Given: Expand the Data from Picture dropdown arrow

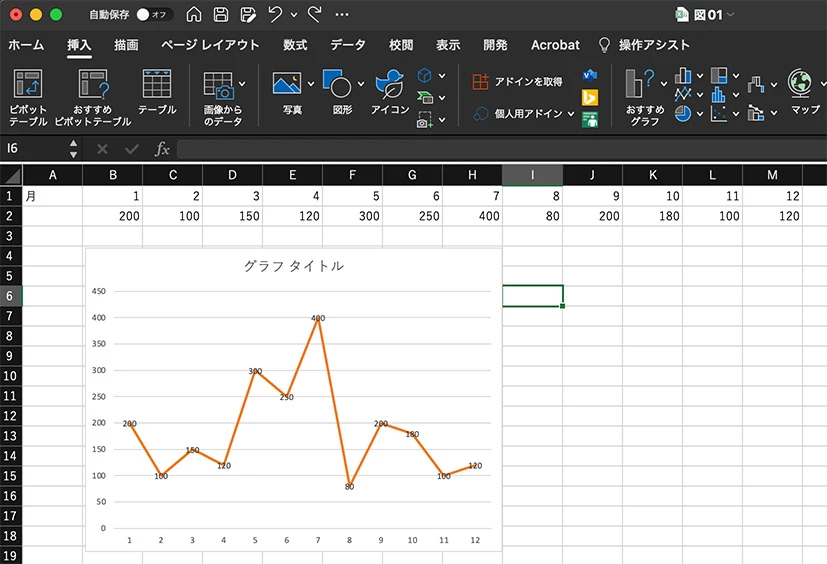Looking at the screenshot, I should (242, 84).
